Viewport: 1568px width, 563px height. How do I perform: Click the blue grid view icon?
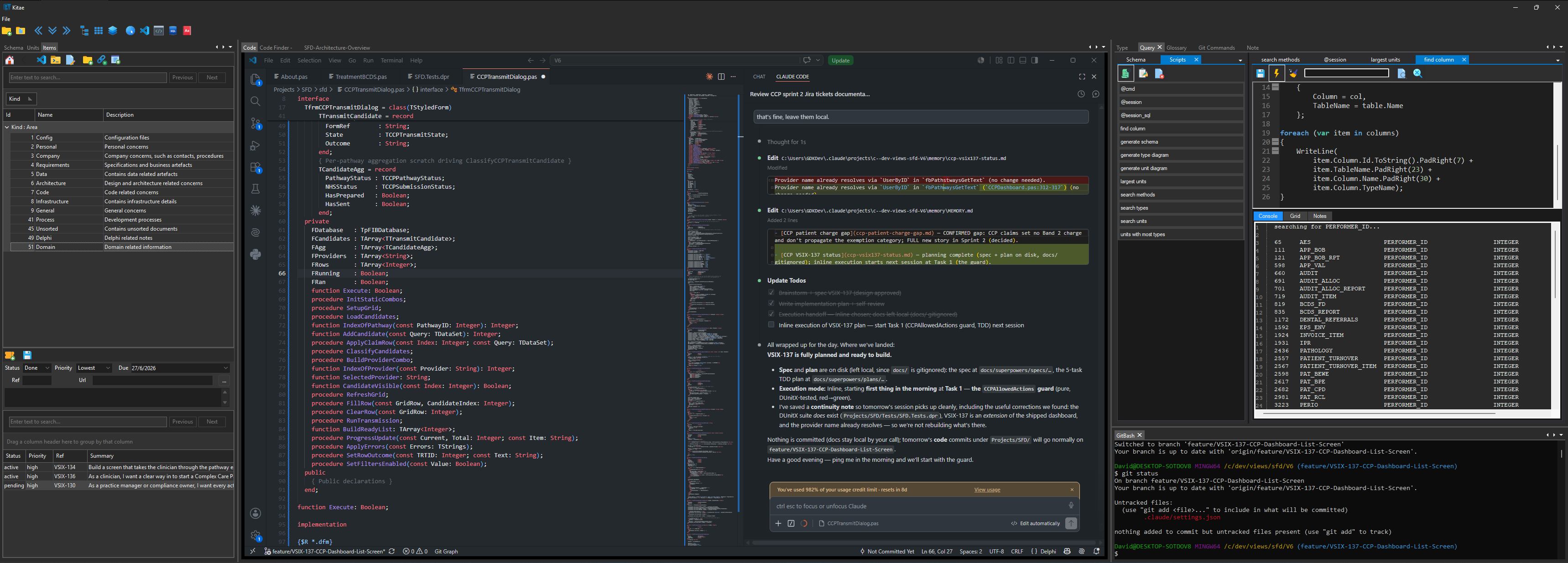(98, 31)
